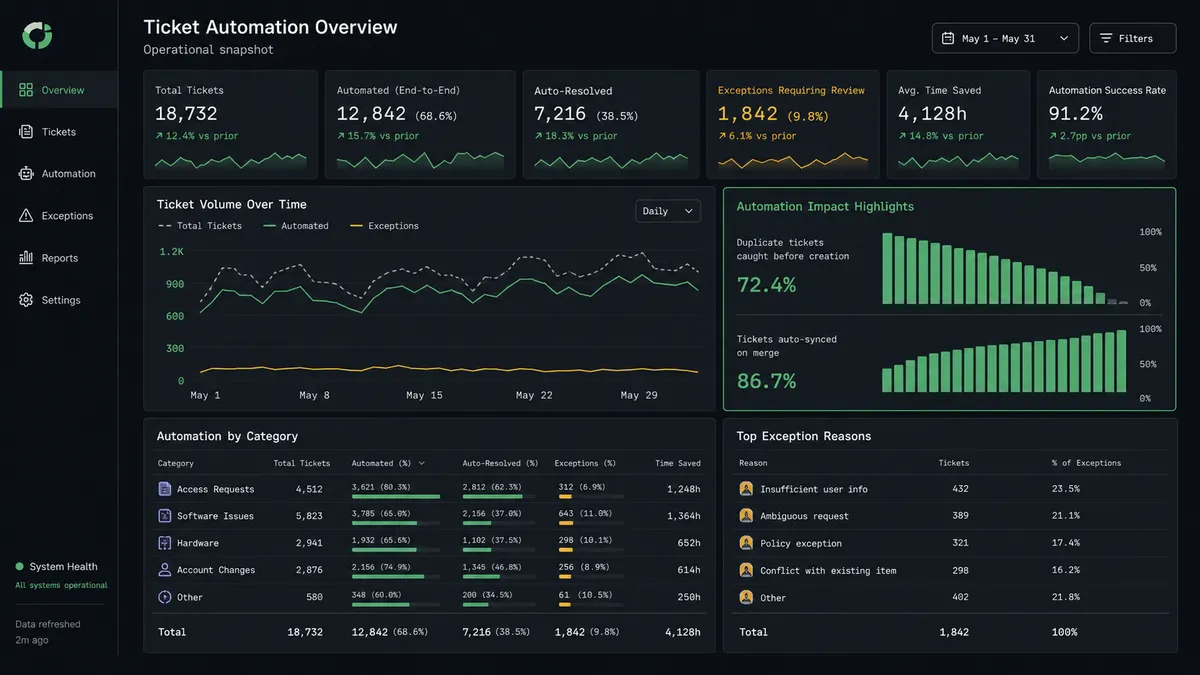This screenshot has width=1200, height=675.
Task: Open the May 1 – May 31 date dropdown
Action: pyautogui.click(x=1005, y=38)
